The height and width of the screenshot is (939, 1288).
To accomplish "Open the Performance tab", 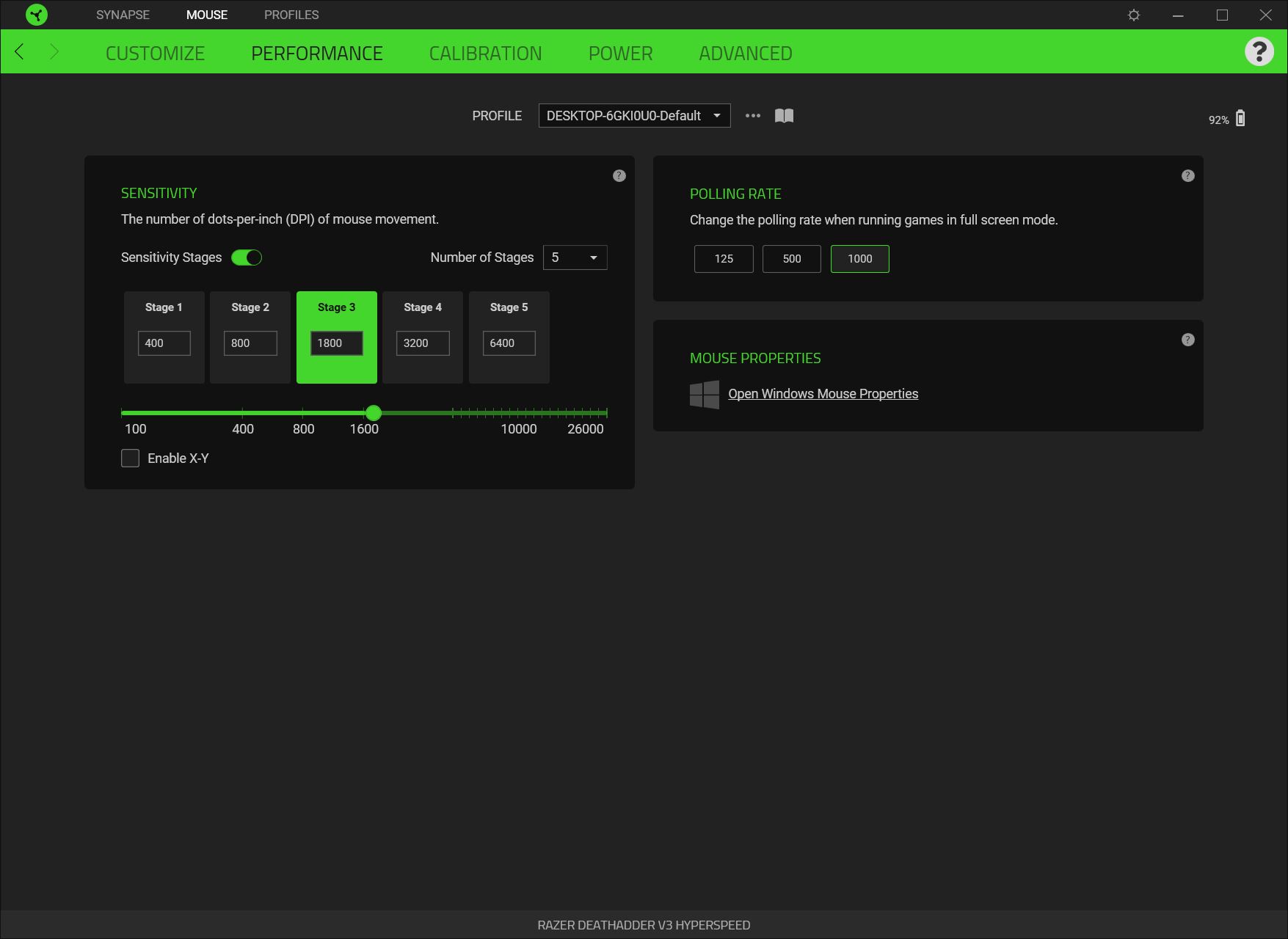I will click(x=317, y=53).
